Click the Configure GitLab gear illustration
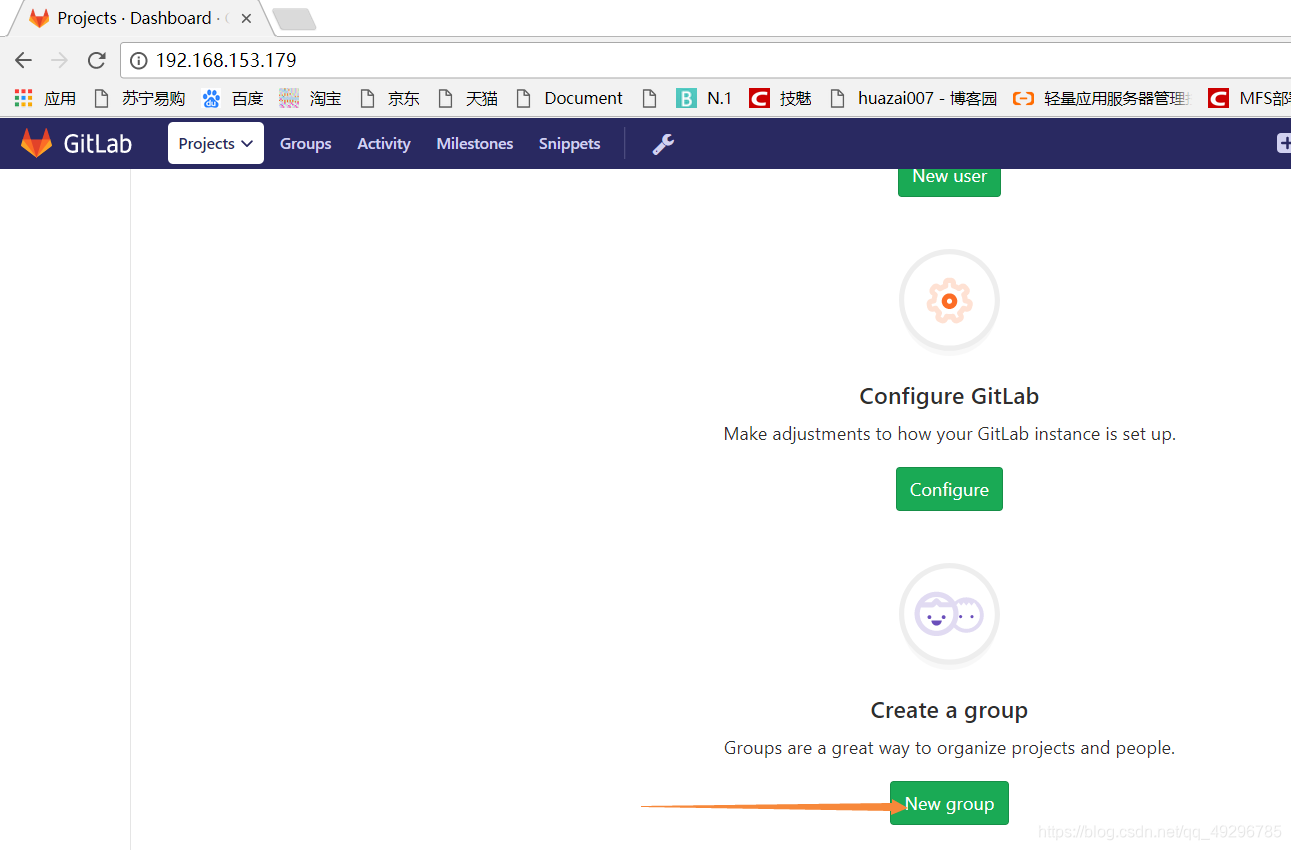 949,300
